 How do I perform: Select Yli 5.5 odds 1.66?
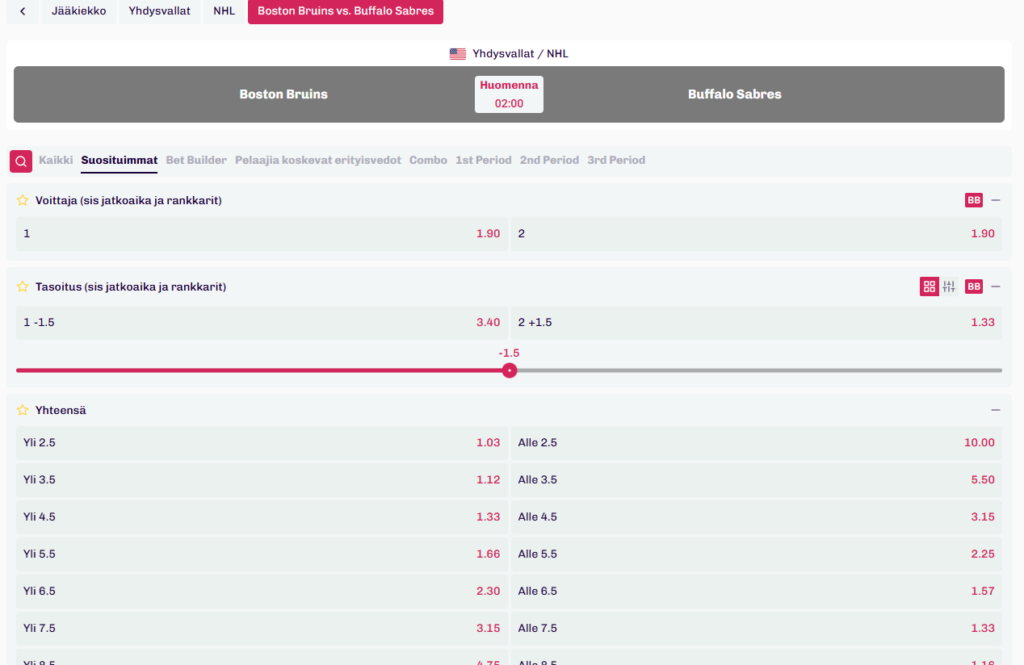[262, 554]
